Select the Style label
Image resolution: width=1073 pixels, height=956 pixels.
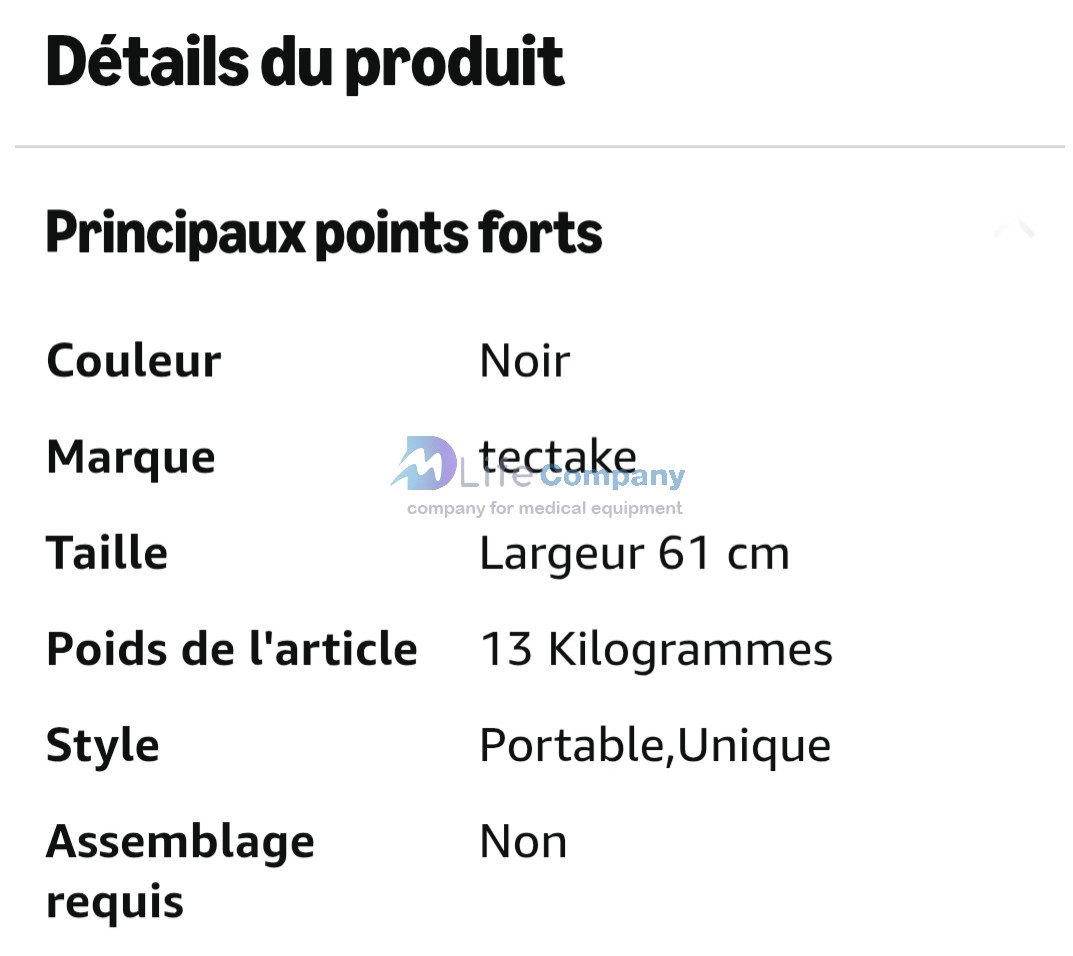(x=103, y=746)
